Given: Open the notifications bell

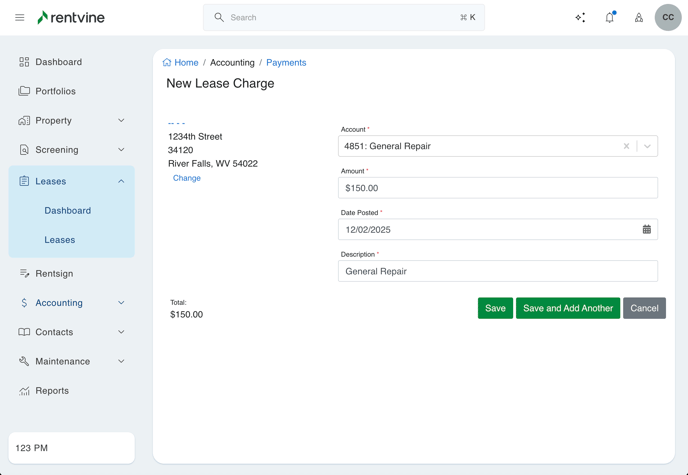Looking at the screenshot, I should click(609, 17).
